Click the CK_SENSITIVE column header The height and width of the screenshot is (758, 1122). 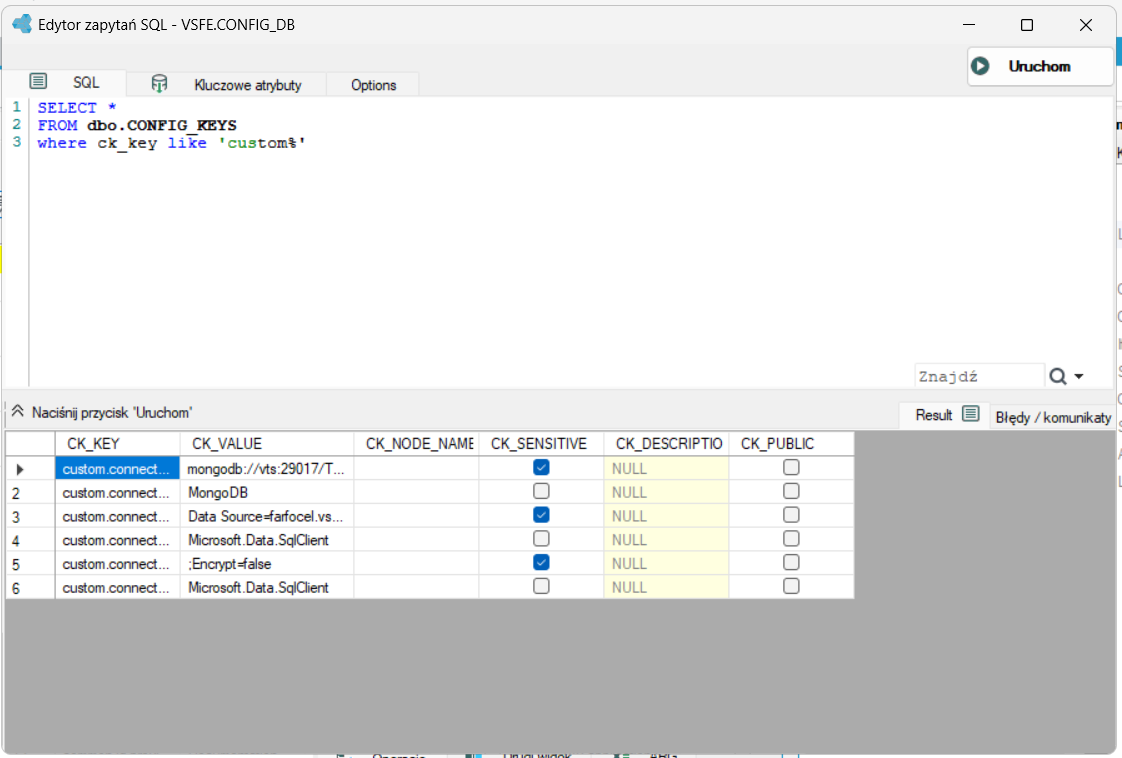coord(541,444)
